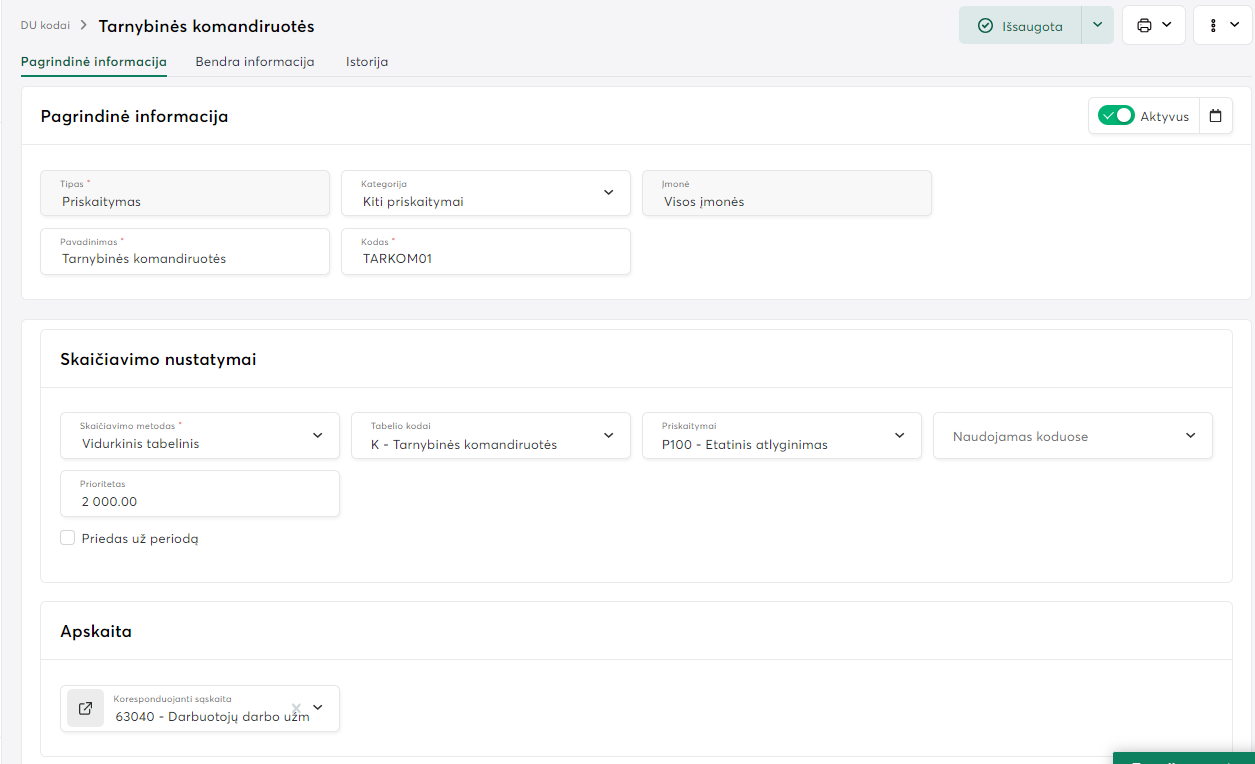Expand the Koresponduojanti sąskaita dropdown chevron
This screenshot has width=1255, height=764.
[x=318, y=707]
